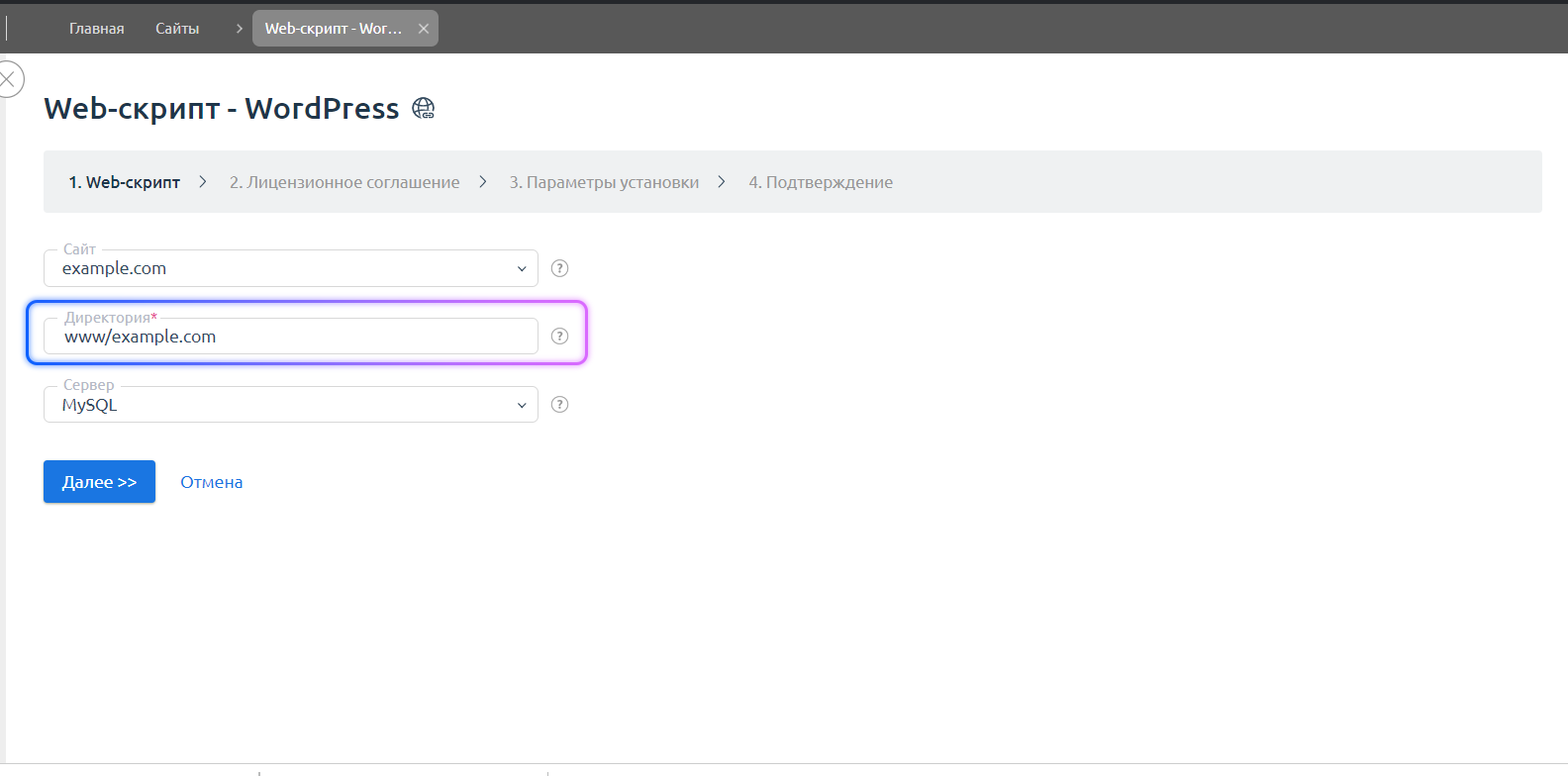Select step 3. Параметры установки
This screenshot has width=1568, height=776.
pyautogui.click(x=604, y=182)
